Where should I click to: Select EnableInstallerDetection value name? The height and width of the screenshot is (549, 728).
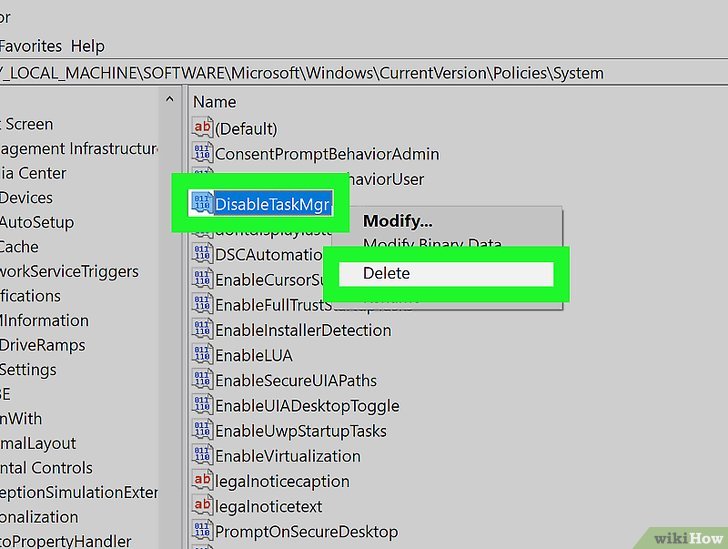pos(303,330)
